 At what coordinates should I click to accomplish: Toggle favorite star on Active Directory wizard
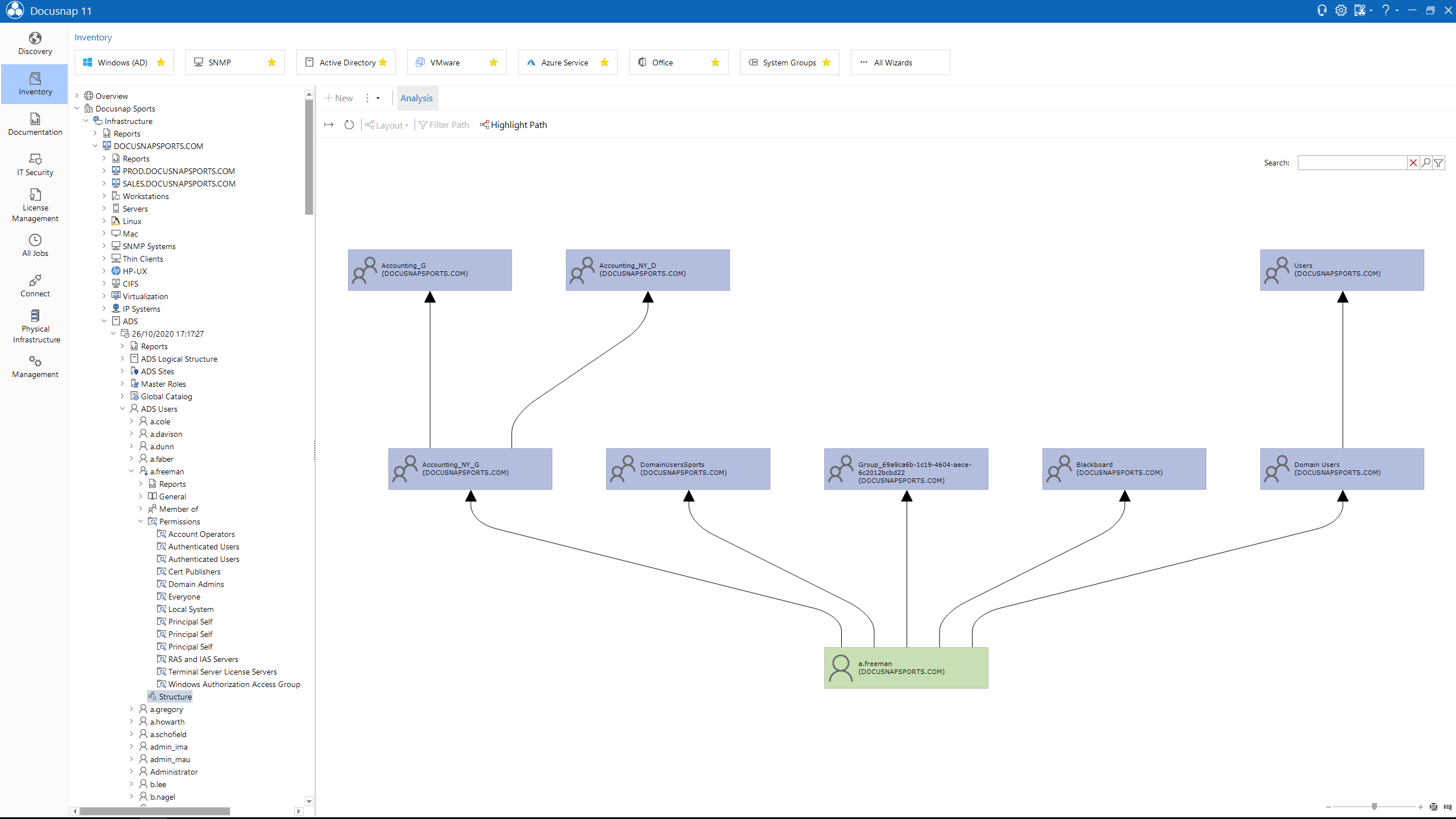pos(383,62)
